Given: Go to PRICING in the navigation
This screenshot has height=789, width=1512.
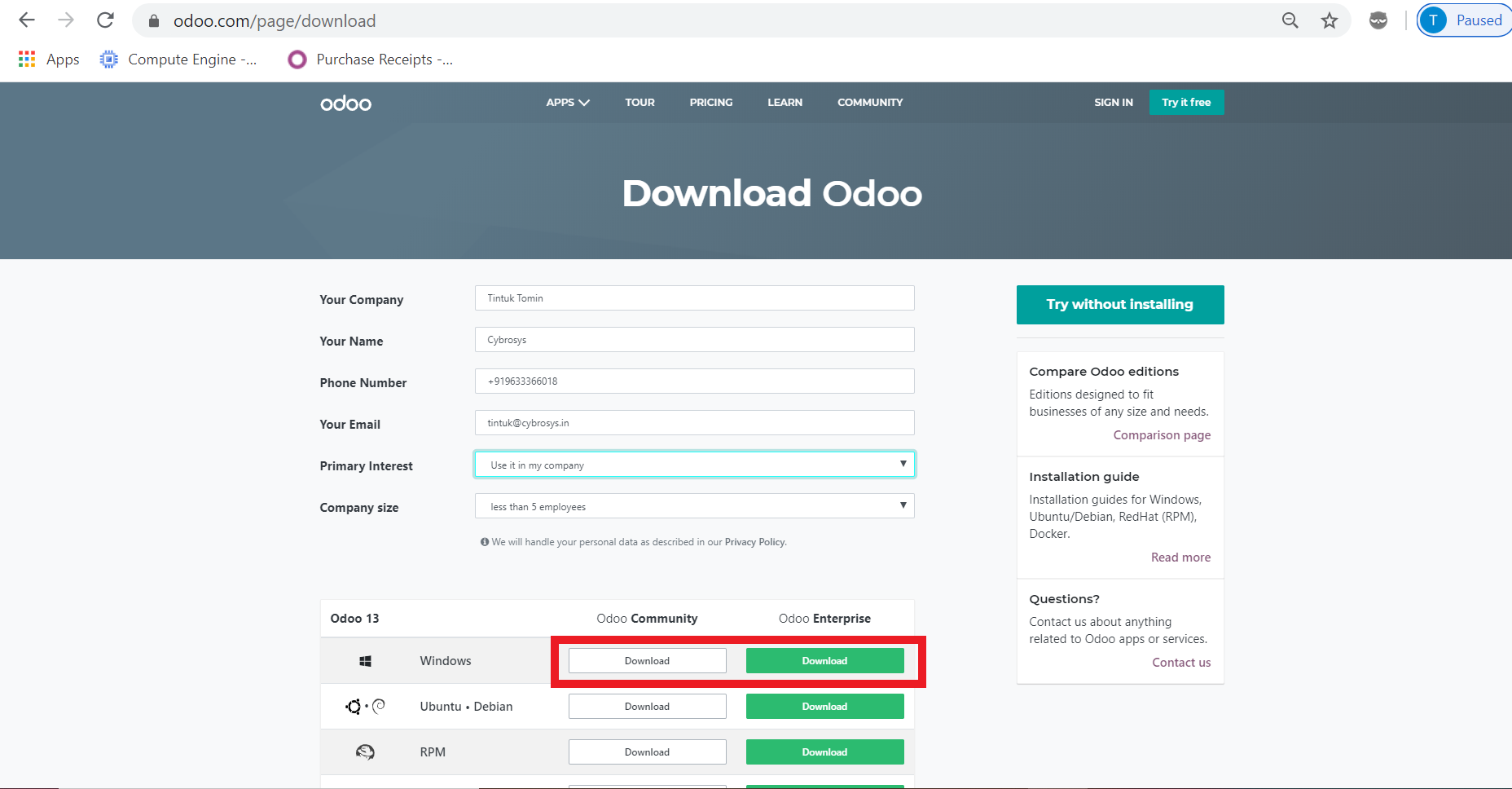Looking at the screenshot, I should point(710,103).
